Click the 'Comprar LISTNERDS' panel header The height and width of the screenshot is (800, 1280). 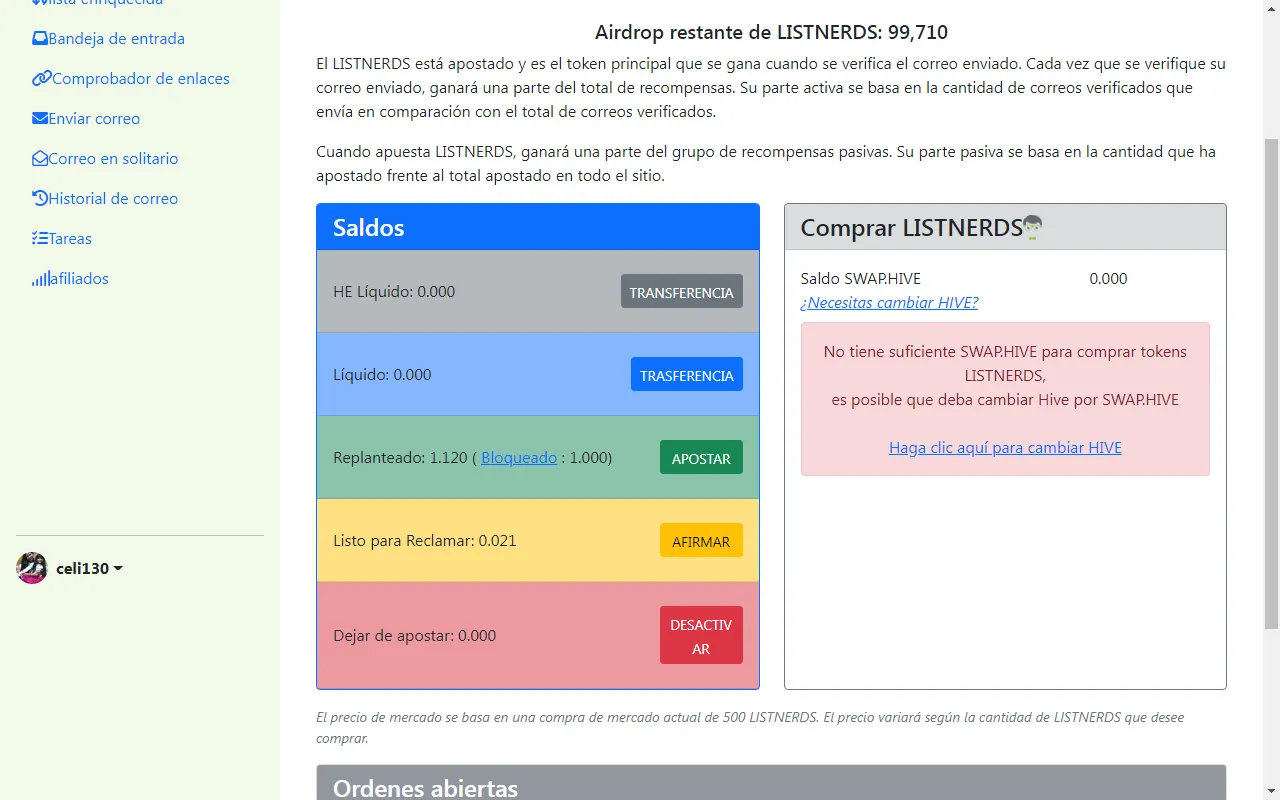click(x=1005, y=227)
